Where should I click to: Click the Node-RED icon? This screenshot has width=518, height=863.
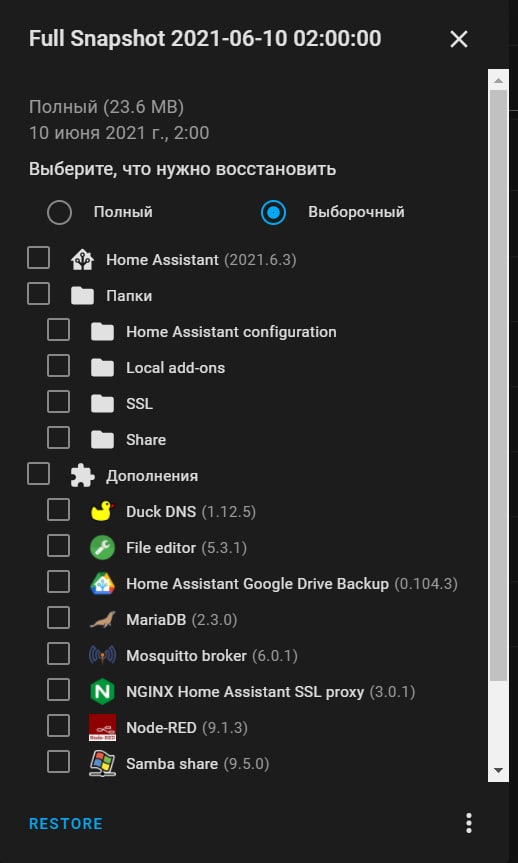(102, 728)
